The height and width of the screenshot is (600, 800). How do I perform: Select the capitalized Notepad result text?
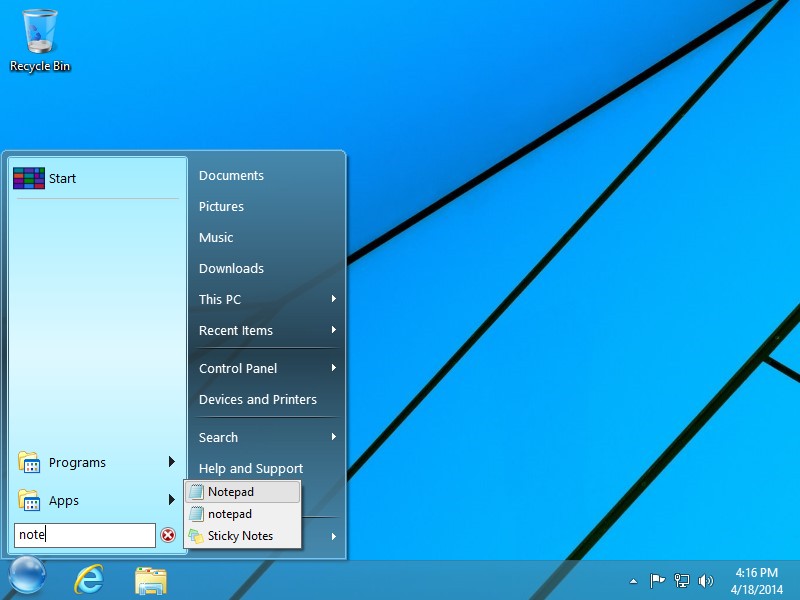click(x=231, y=492)
